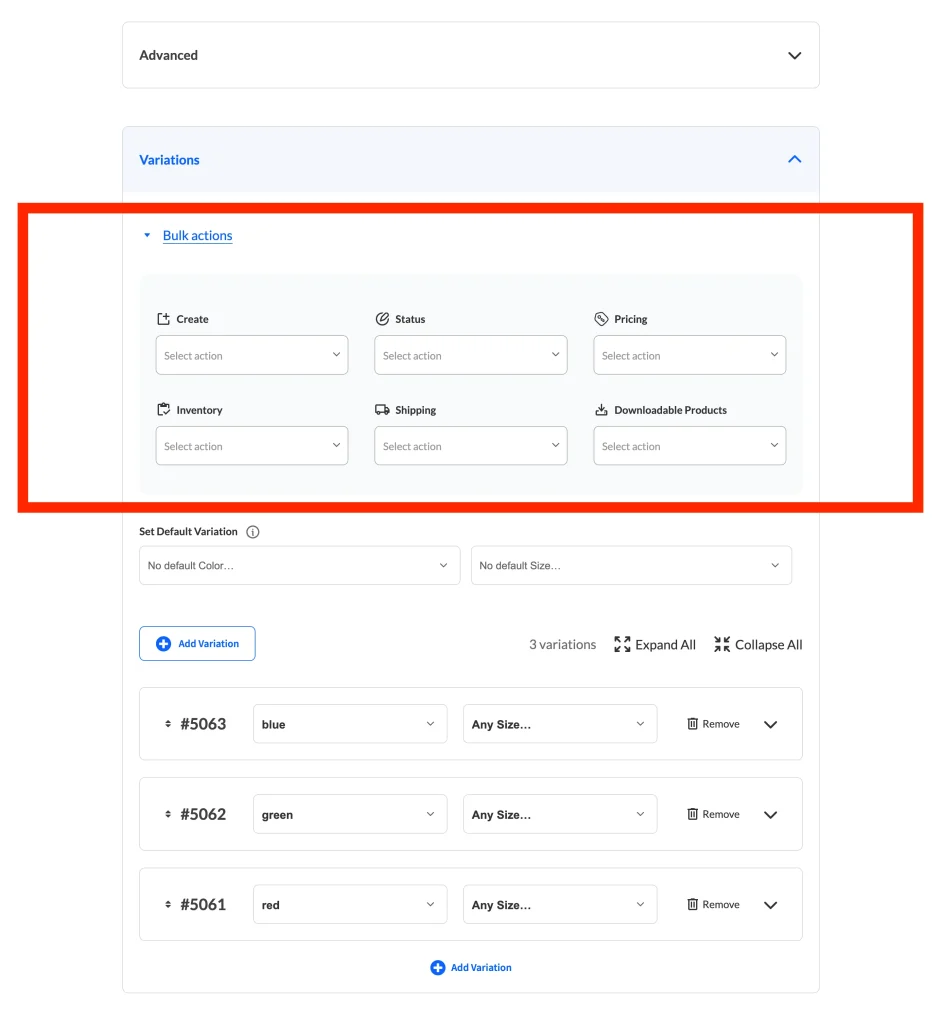Open the Inventory select action dropdown
The height and width of the screenshot is (1024, 942).
pyautogui.click(x=252, y=447)
